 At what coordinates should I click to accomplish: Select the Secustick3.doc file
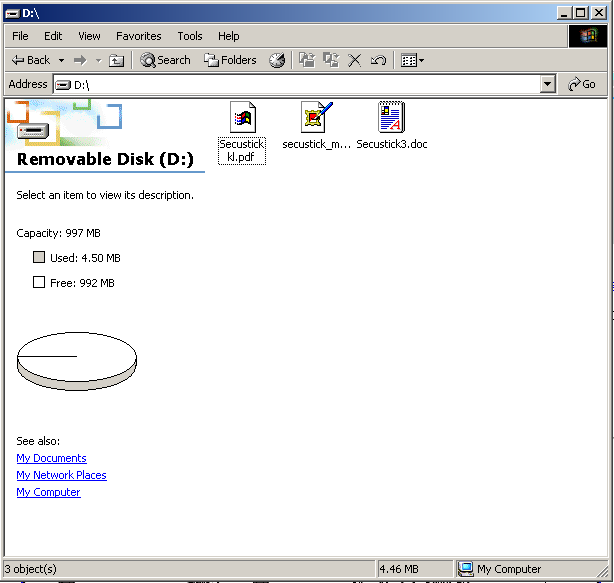(391, 118)
